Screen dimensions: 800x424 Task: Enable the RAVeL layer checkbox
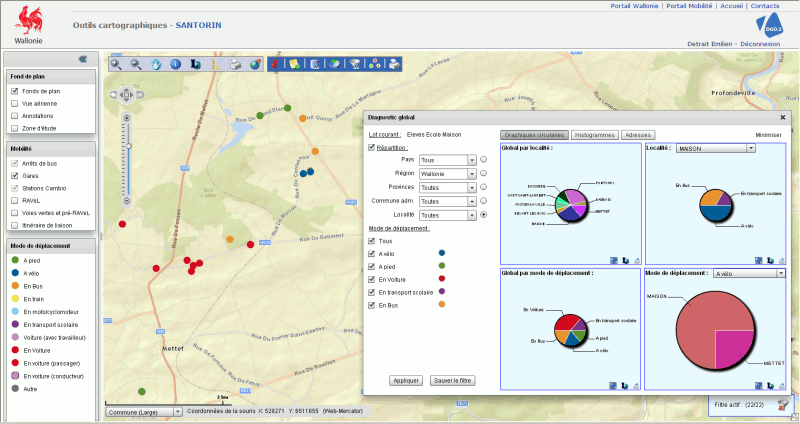click(x=15, y=201)
